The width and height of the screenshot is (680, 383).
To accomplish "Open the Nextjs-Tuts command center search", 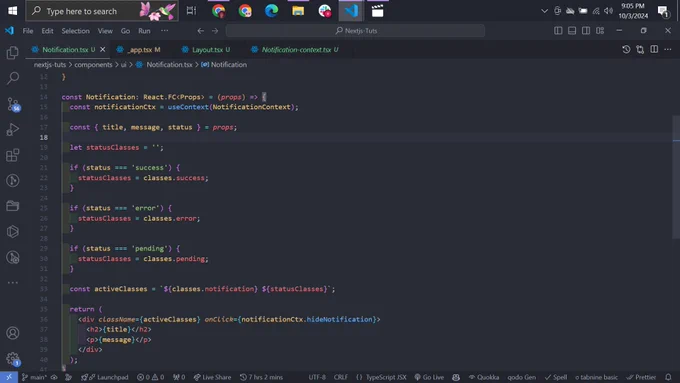I will pyautogui.click(x=356, y=31).
